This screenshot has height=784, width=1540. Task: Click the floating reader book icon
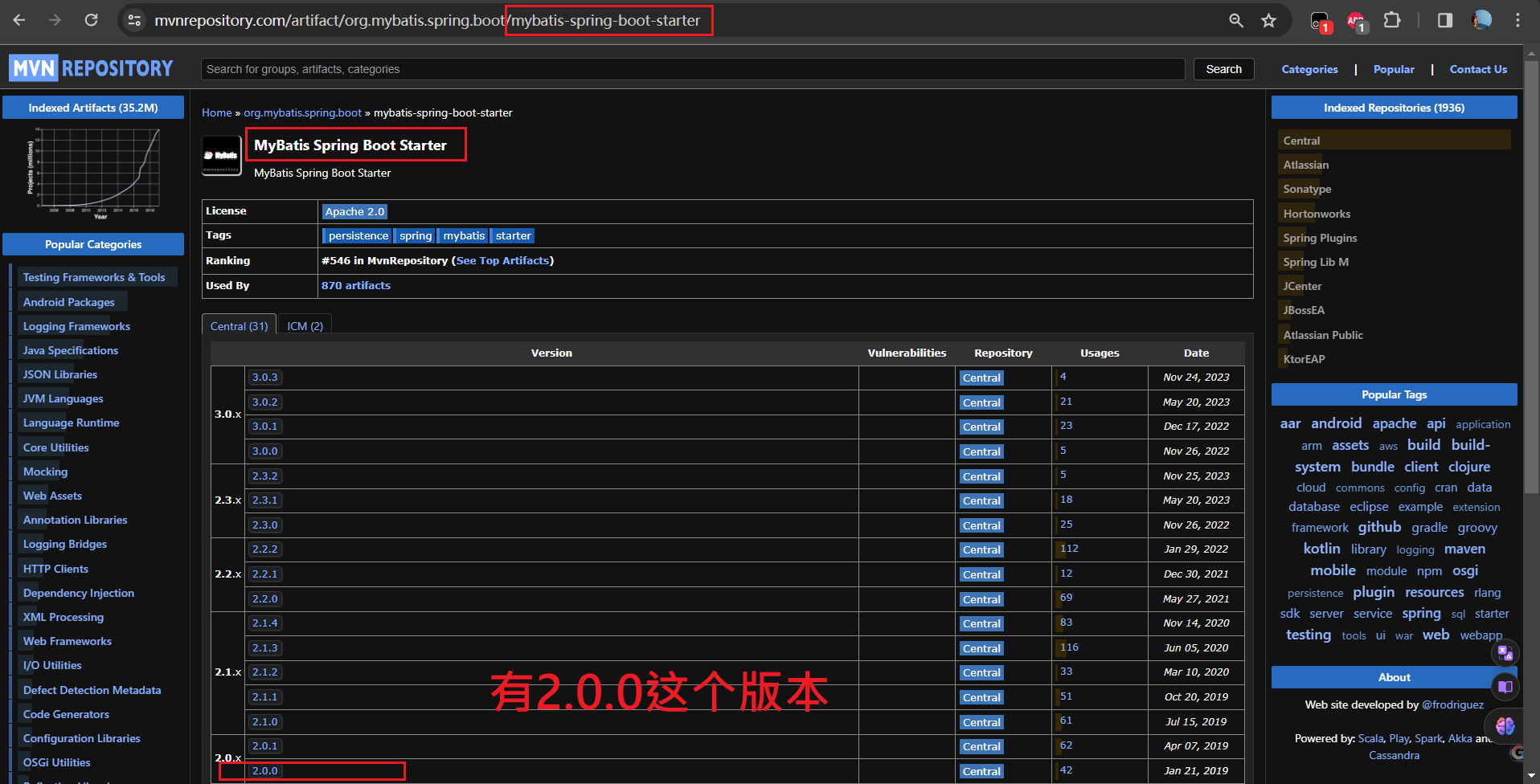point(1505,687)
